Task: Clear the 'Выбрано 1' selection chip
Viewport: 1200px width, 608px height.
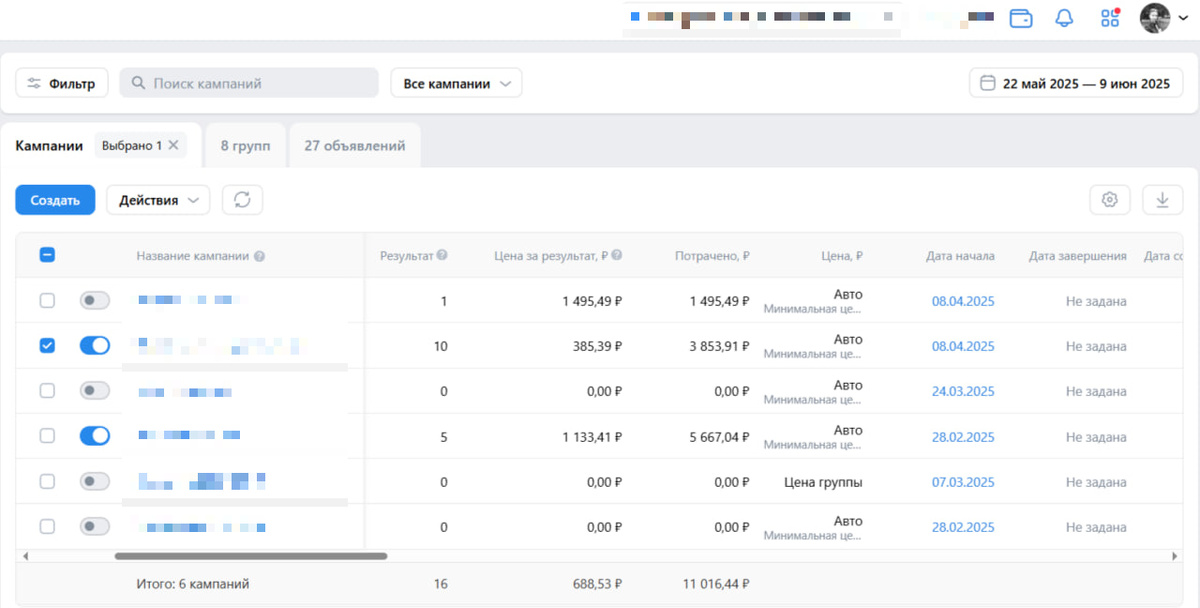Action: pos(173,145)
